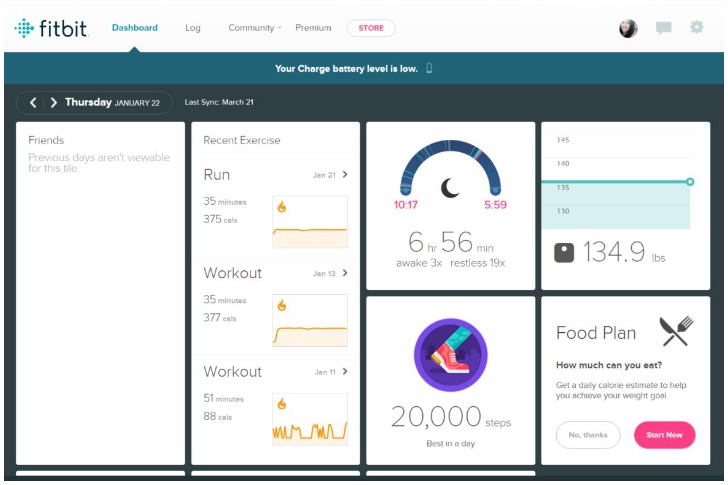Expand the Community dropdown menu

pos(255,28)
